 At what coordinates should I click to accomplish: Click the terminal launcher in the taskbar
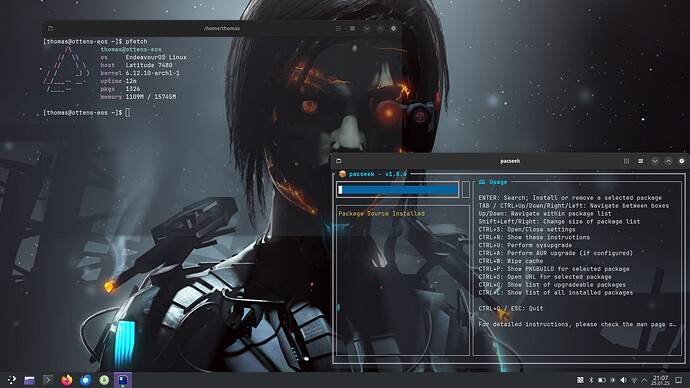click(48, 380)
